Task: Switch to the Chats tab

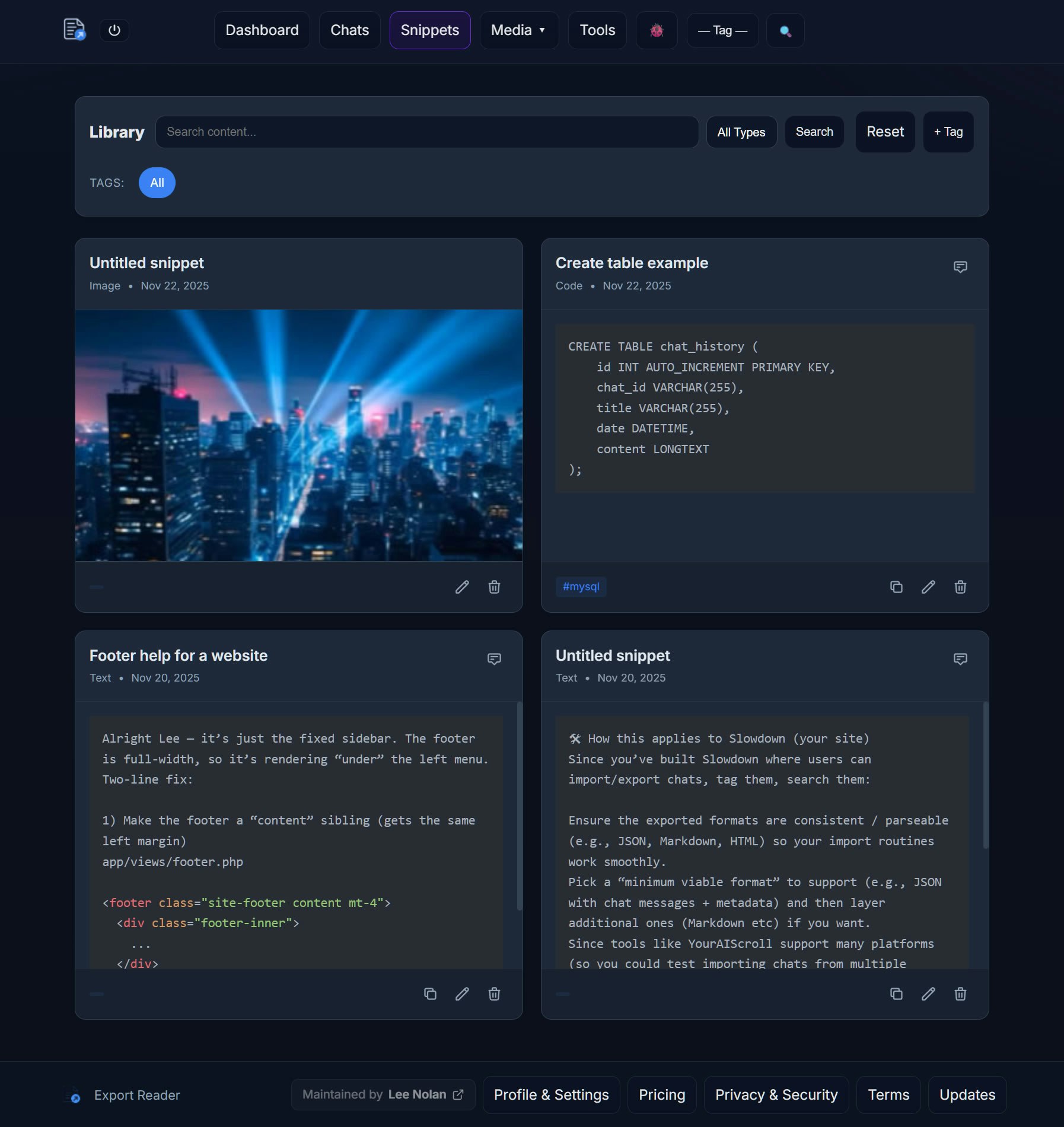Action: coord(349,30)
